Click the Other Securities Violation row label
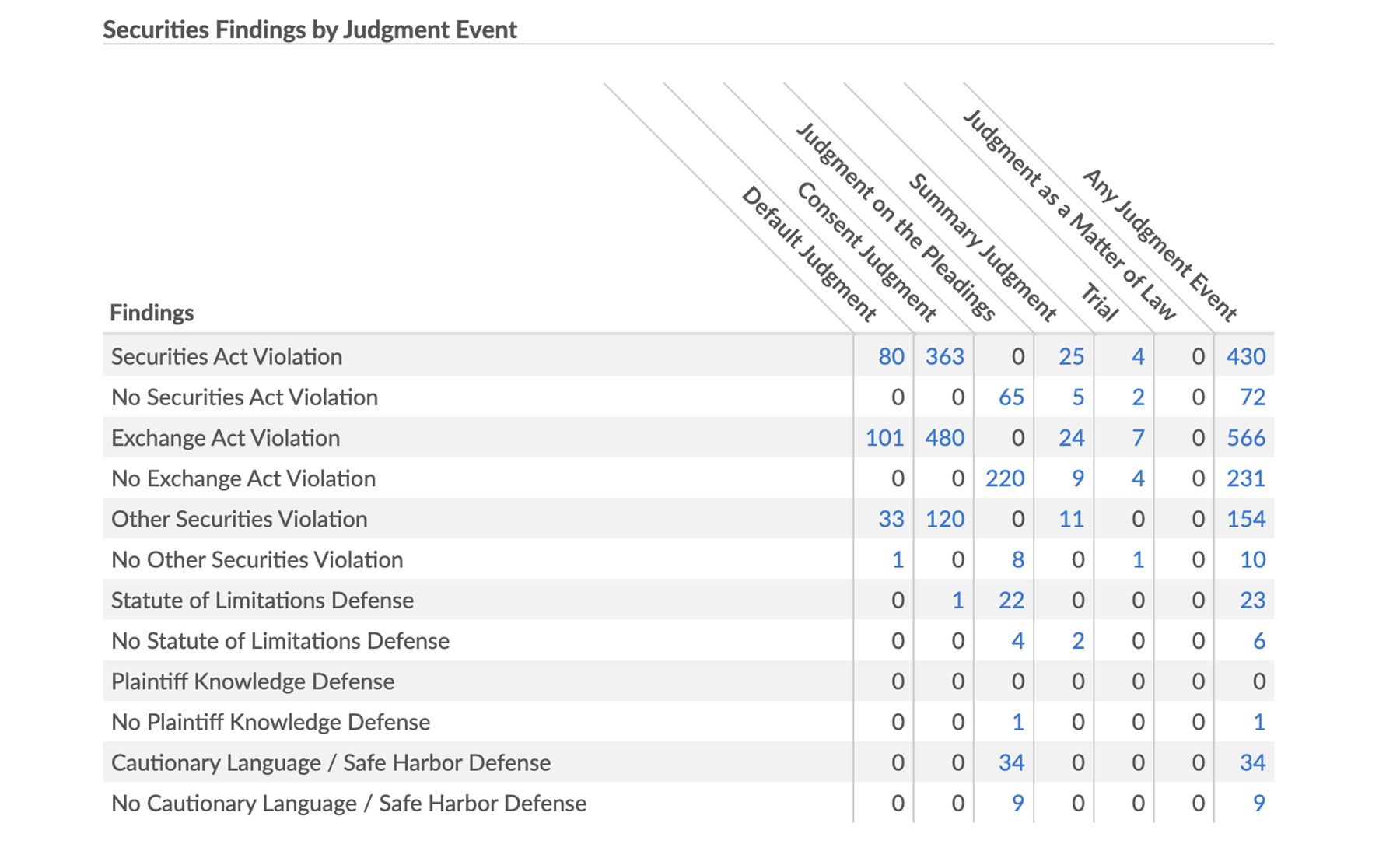The image size is (1400, 851). [x=240, y=519]
